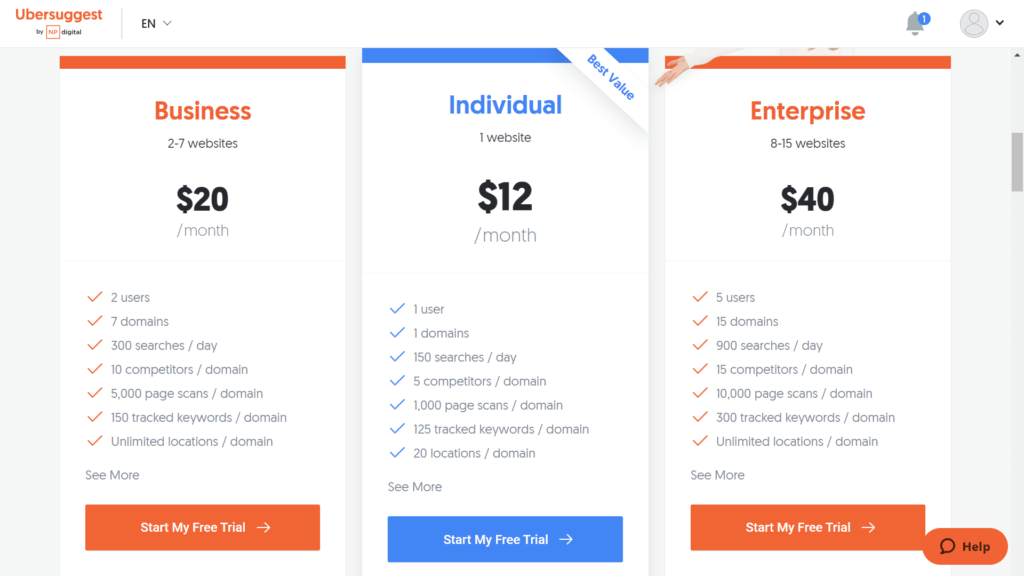Expand the account menu arrow next to avatar
The height and width of the screenshot is (576, 1024).
(x=1000, y=23)
